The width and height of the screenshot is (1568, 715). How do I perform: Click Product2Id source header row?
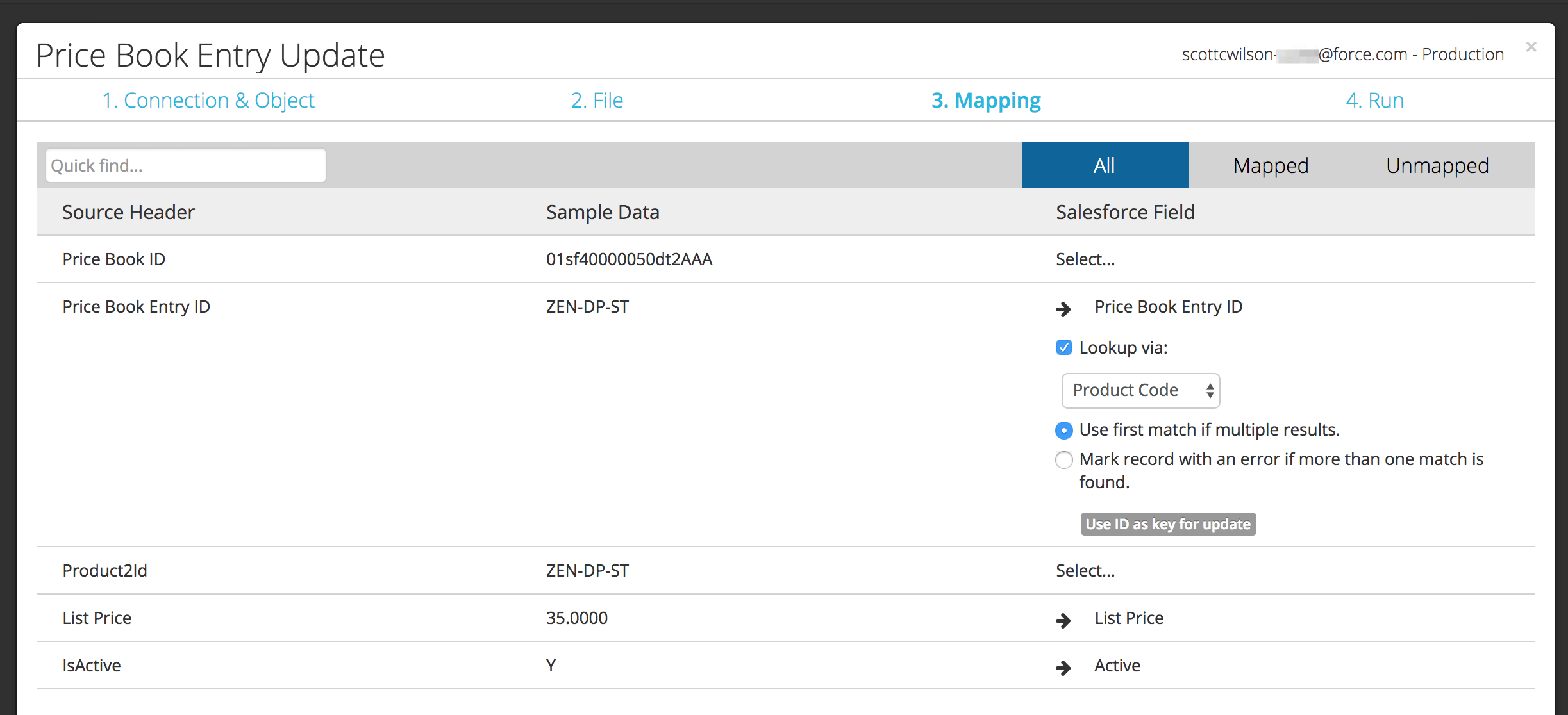(104, 571)
